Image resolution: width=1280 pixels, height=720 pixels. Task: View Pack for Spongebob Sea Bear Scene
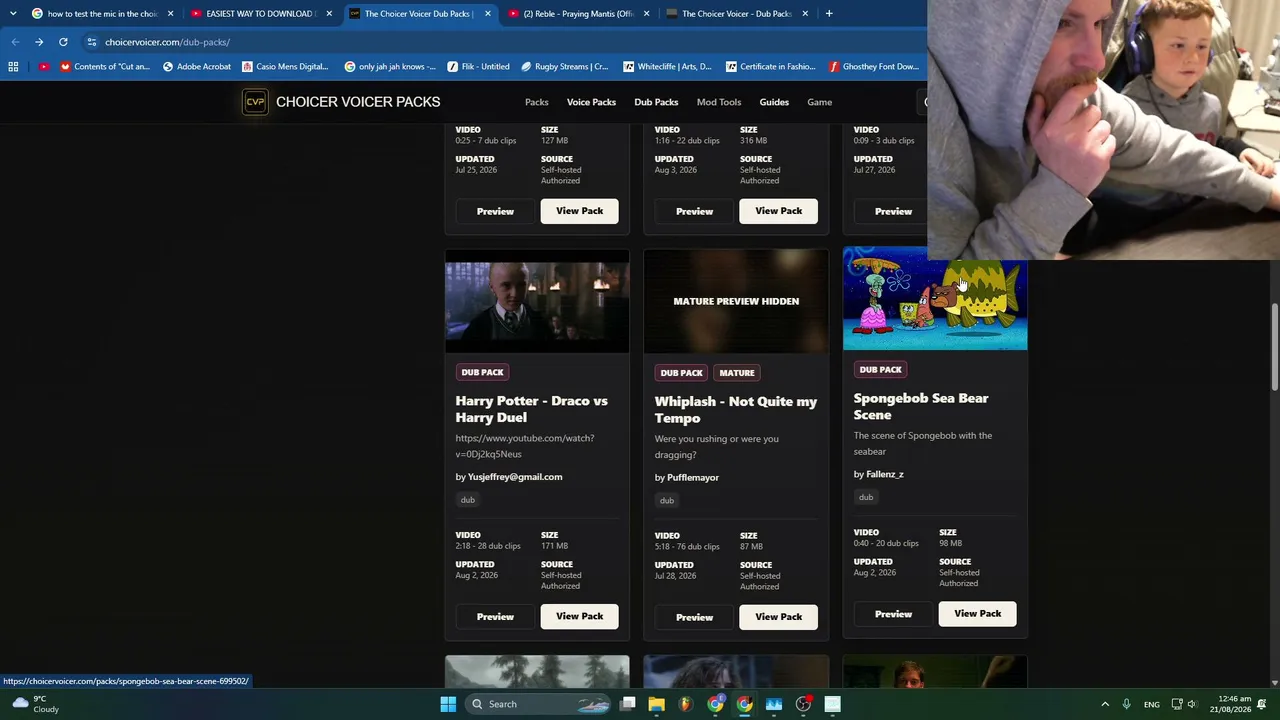(x=977, y=614)
